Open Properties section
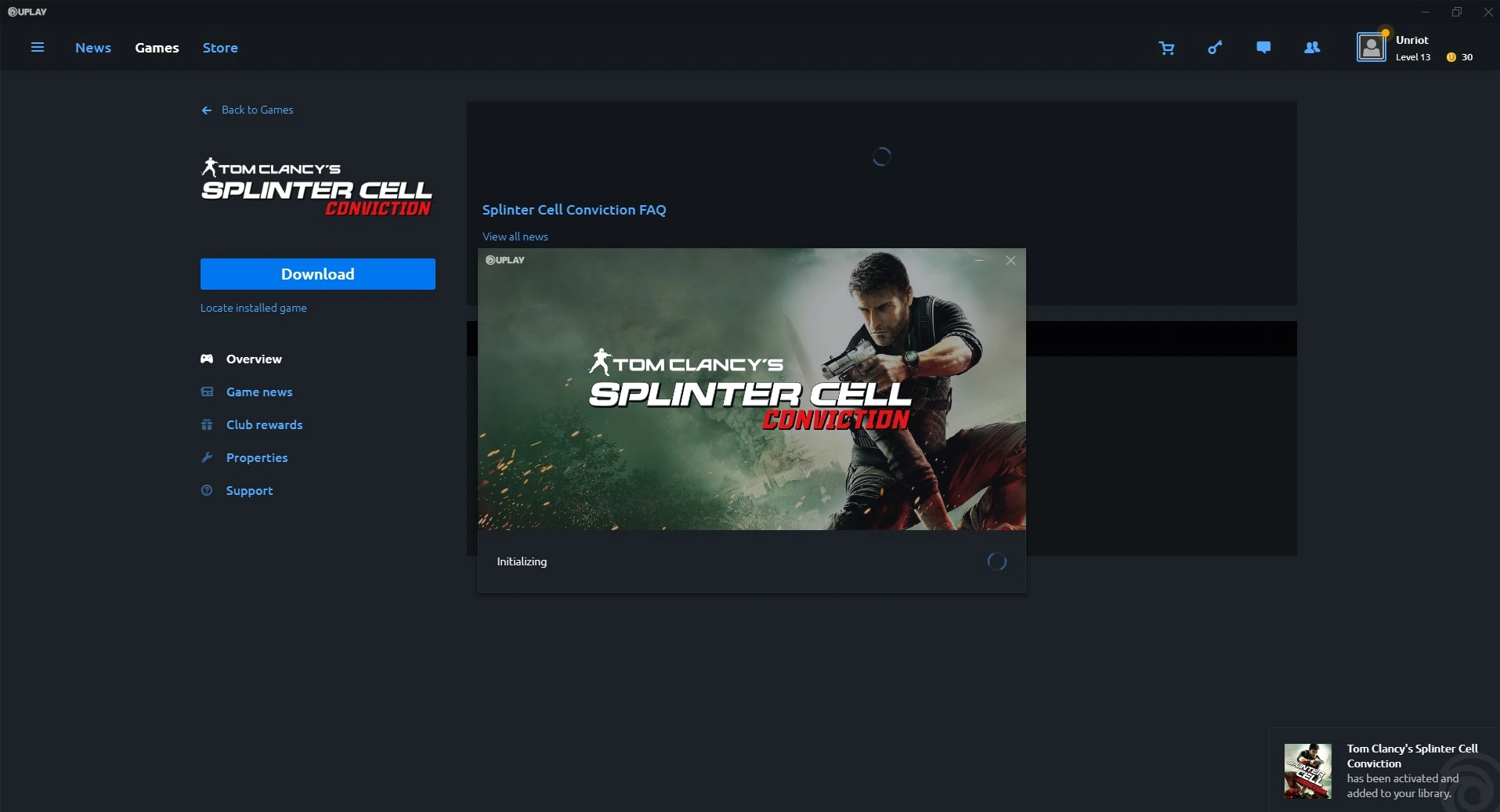The image size is (1500, 812). (257, 457)
